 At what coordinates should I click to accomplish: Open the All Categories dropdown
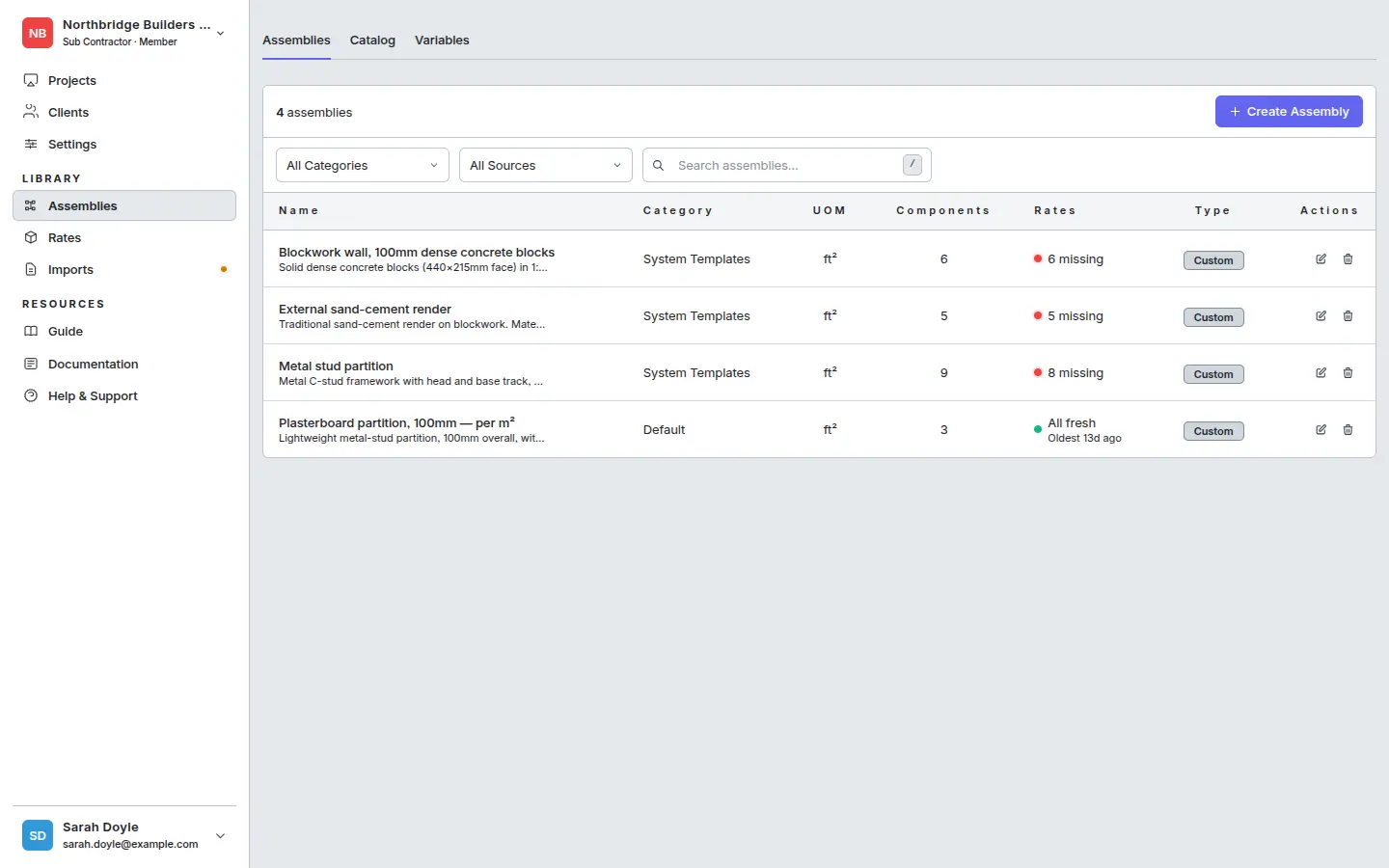[363, 165]
